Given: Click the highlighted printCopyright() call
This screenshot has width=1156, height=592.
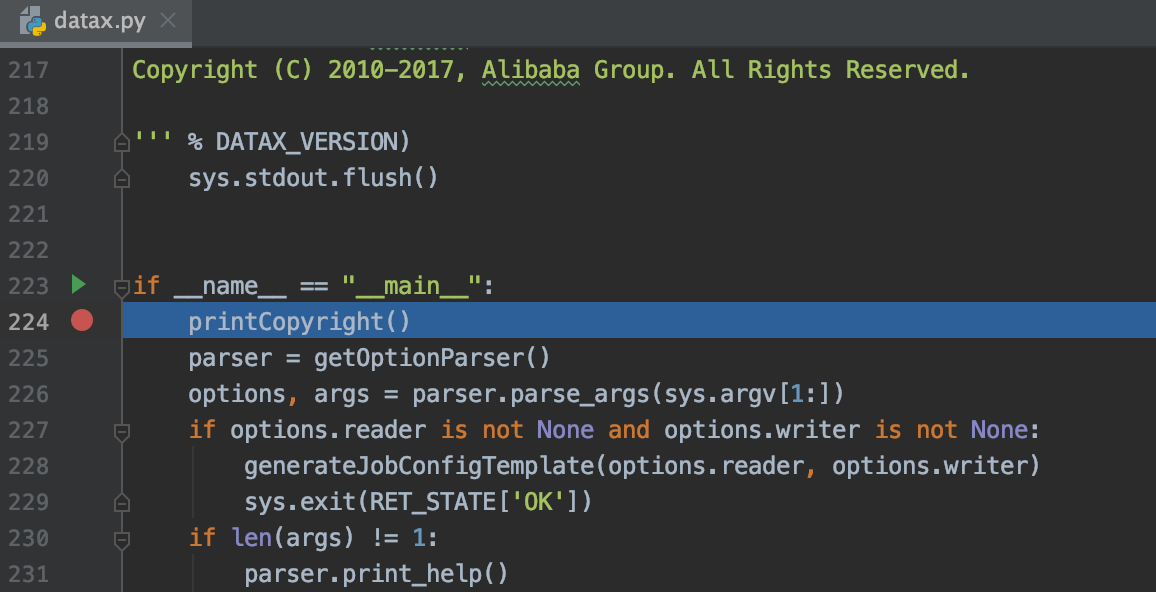Looking at the screenshot, I should pos(299,321).
